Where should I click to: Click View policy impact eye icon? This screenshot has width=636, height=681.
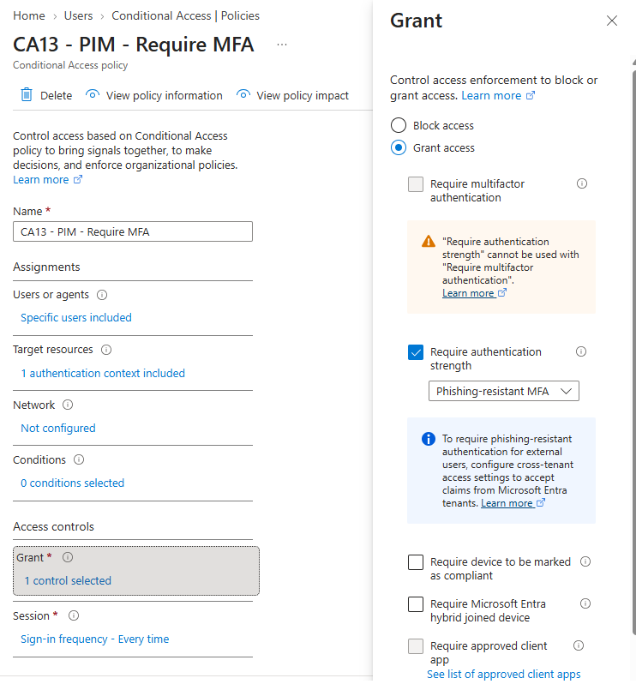tap(243, 94)
